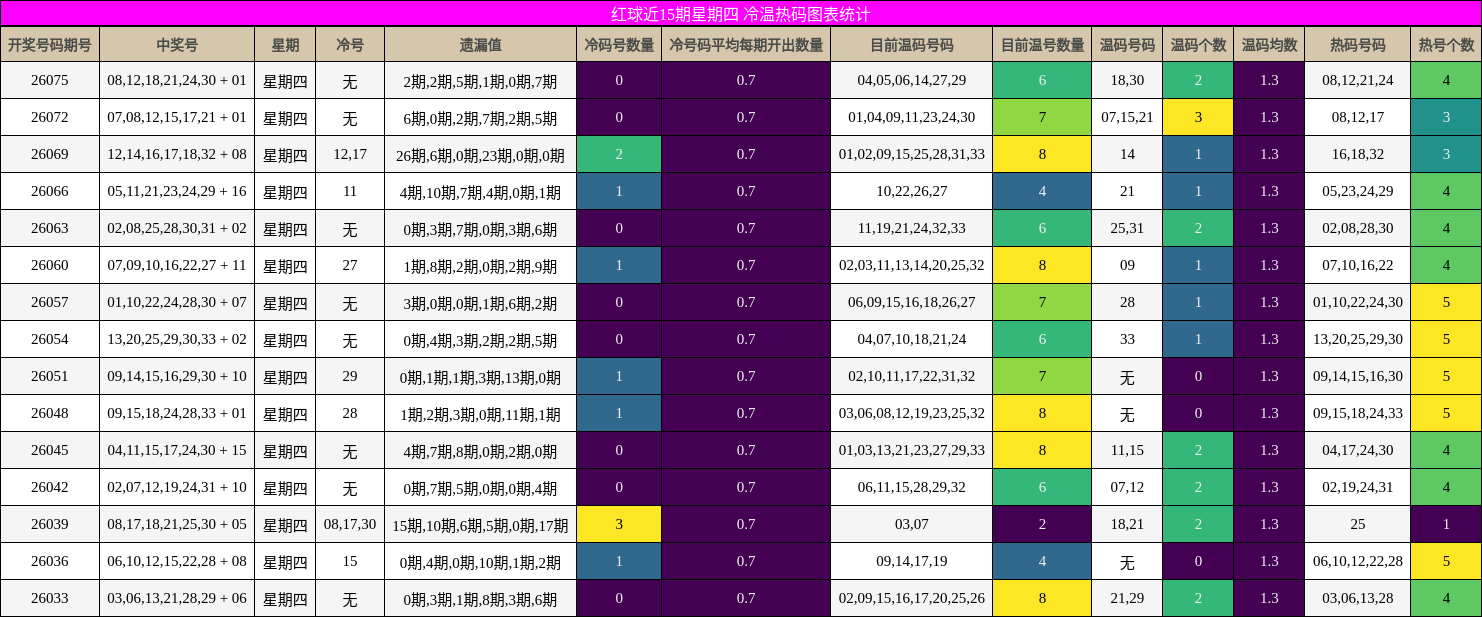Click the 目前温号数量 column header
The height and width of the screenshot is (617, 1482).
[1042, 45]
